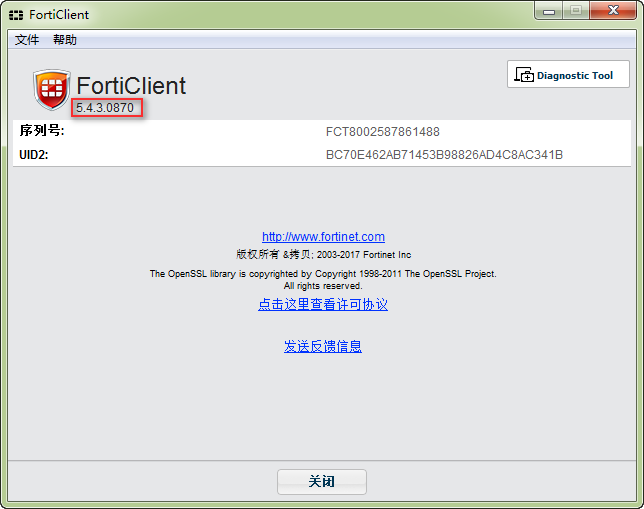Image resolution: width=644 pixels, height=509 pixels.
Task: Click serial number FCT8002587861488
Action: (382, 132)
